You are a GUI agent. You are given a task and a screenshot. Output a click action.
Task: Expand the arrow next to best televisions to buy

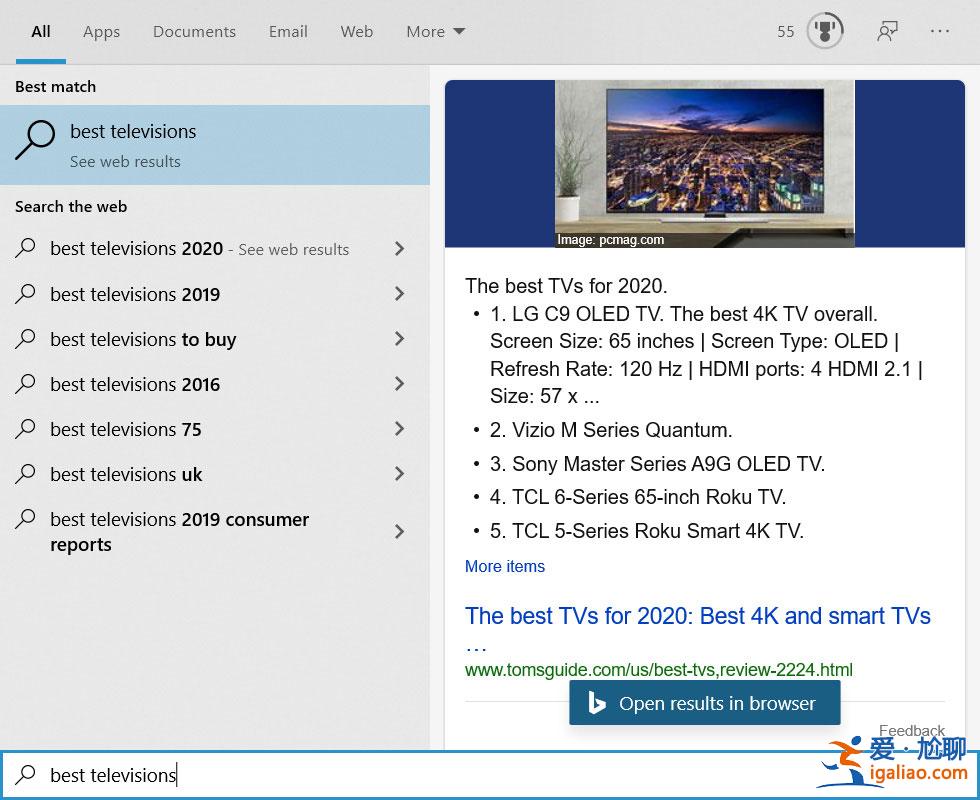point(399,339)
